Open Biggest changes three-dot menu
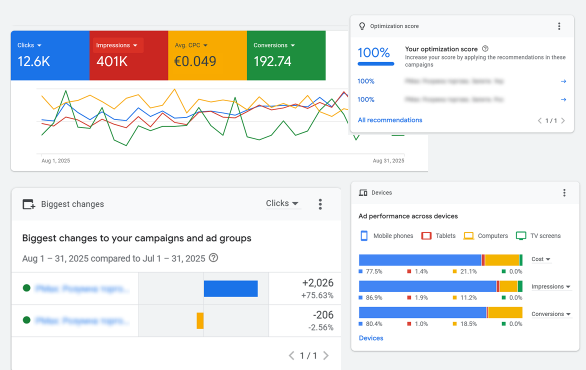The width and height of the screenshot is (586, 370). 320,204
